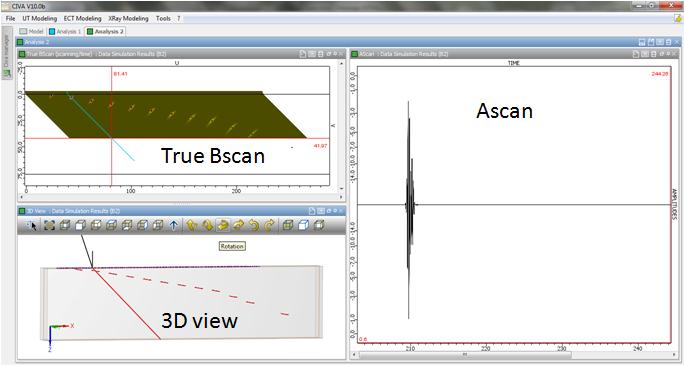
Task: Select the solid white cube view icon
Action: click(x=80, y=225)
